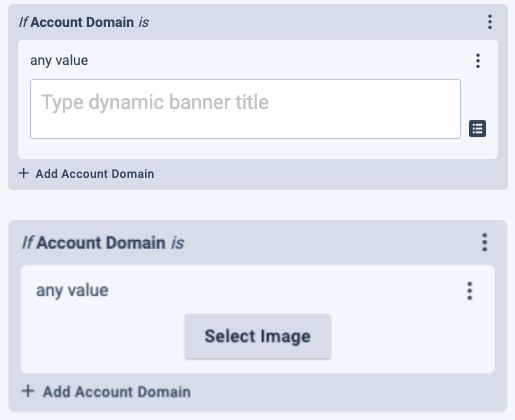Add Account Domain under image rule
This screenshot has width=515, height=420.
pos(106,392)
